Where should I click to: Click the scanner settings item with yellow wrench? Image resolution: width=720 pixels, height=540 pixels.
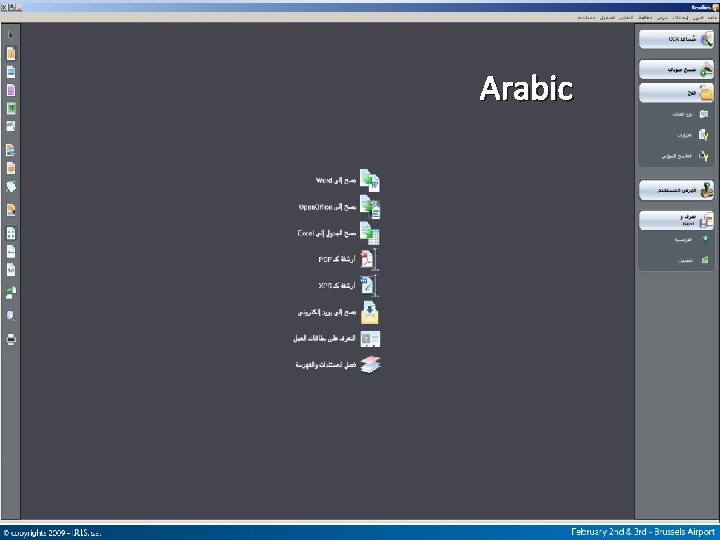(x=685, y=156)
